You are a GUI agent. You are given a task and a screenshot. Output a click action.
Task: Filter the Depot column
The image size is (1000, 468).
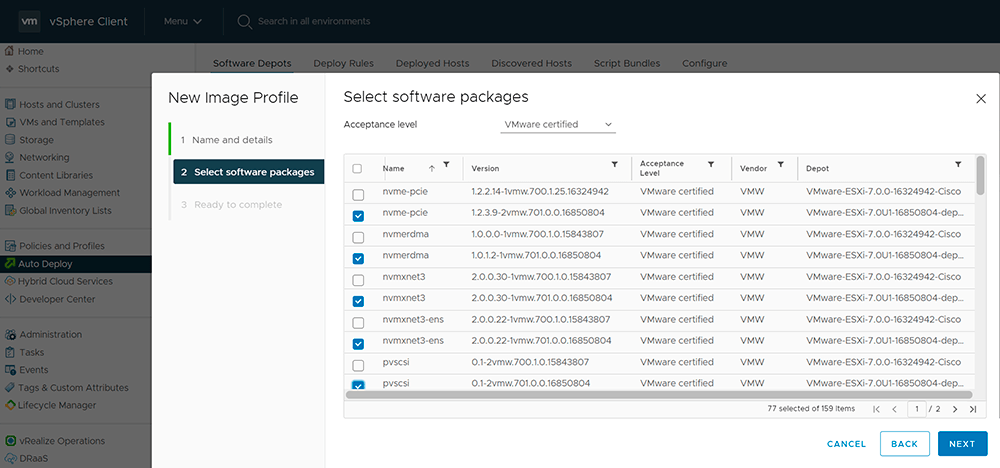coord(958,165)
